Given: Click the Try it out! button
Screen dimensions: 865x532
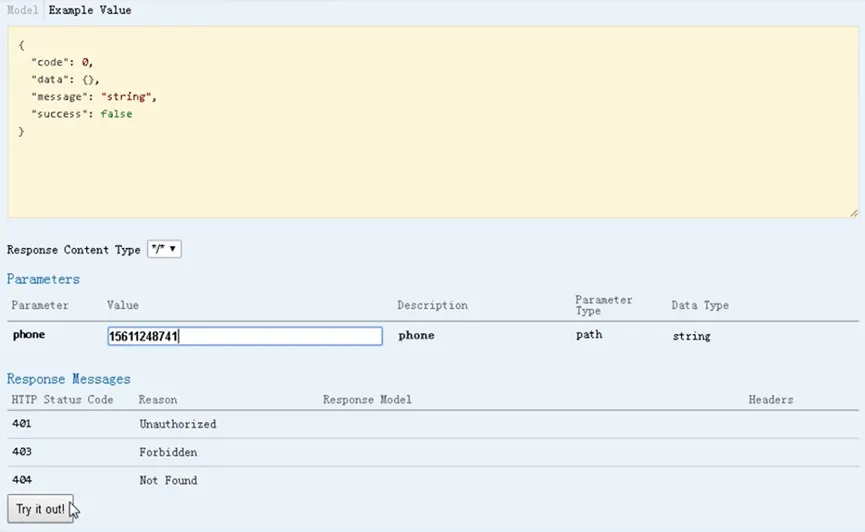Looking at the screenshot, I should coord(40,509).
